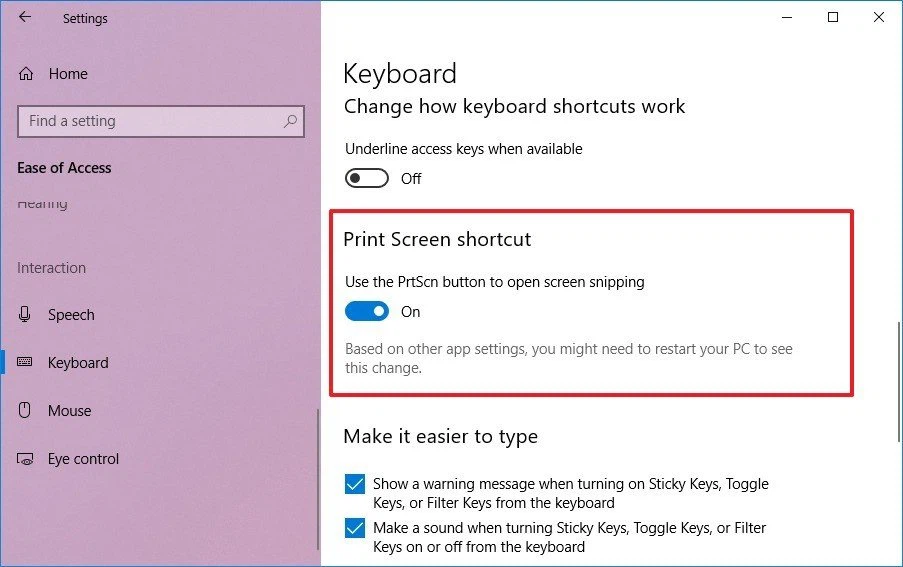Focus the Find a setting search field
This screenshot has width=903, height=567.
[150, 121]
